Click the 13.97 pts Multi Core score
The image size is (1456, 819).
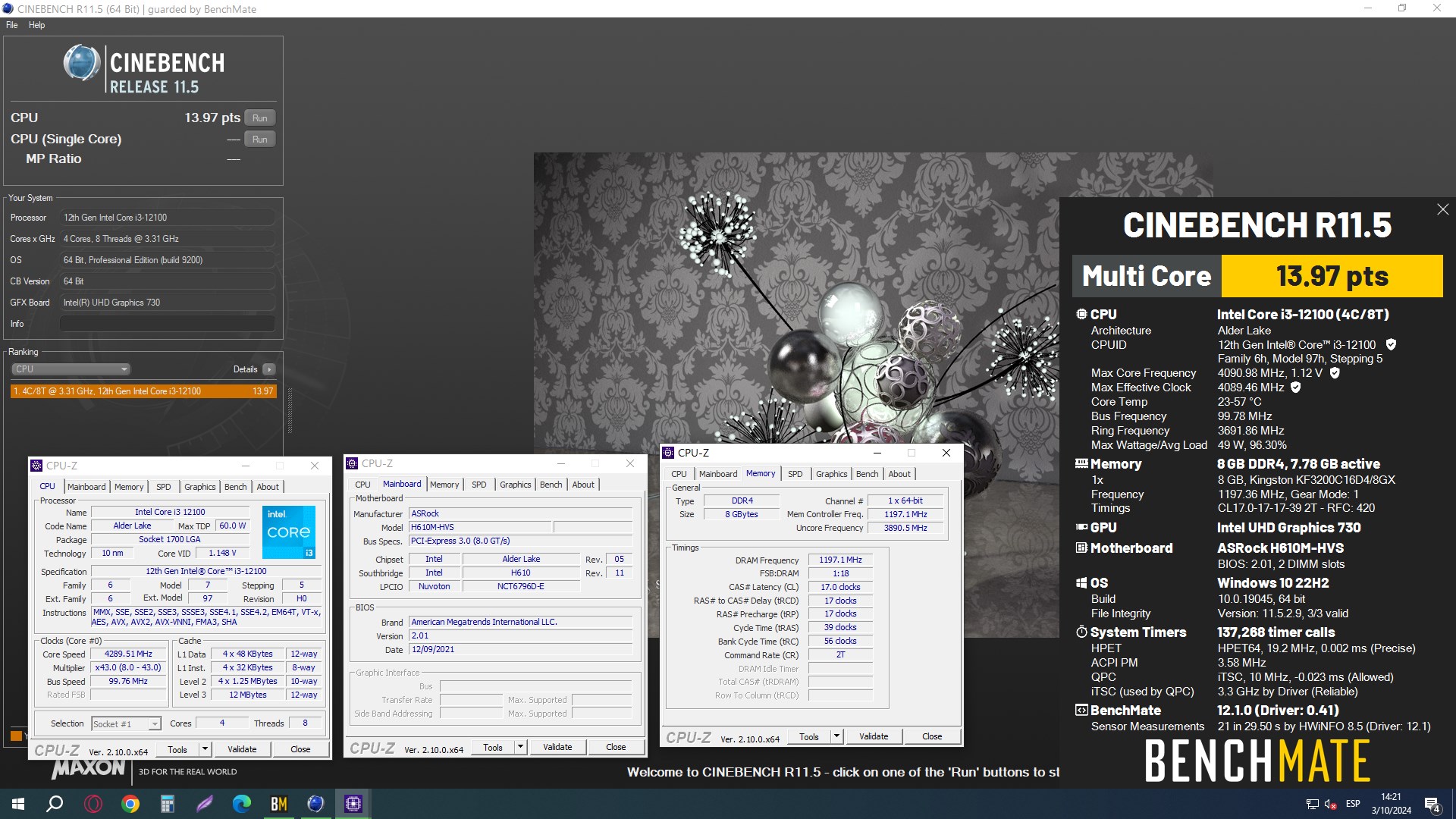point(1332,276)
